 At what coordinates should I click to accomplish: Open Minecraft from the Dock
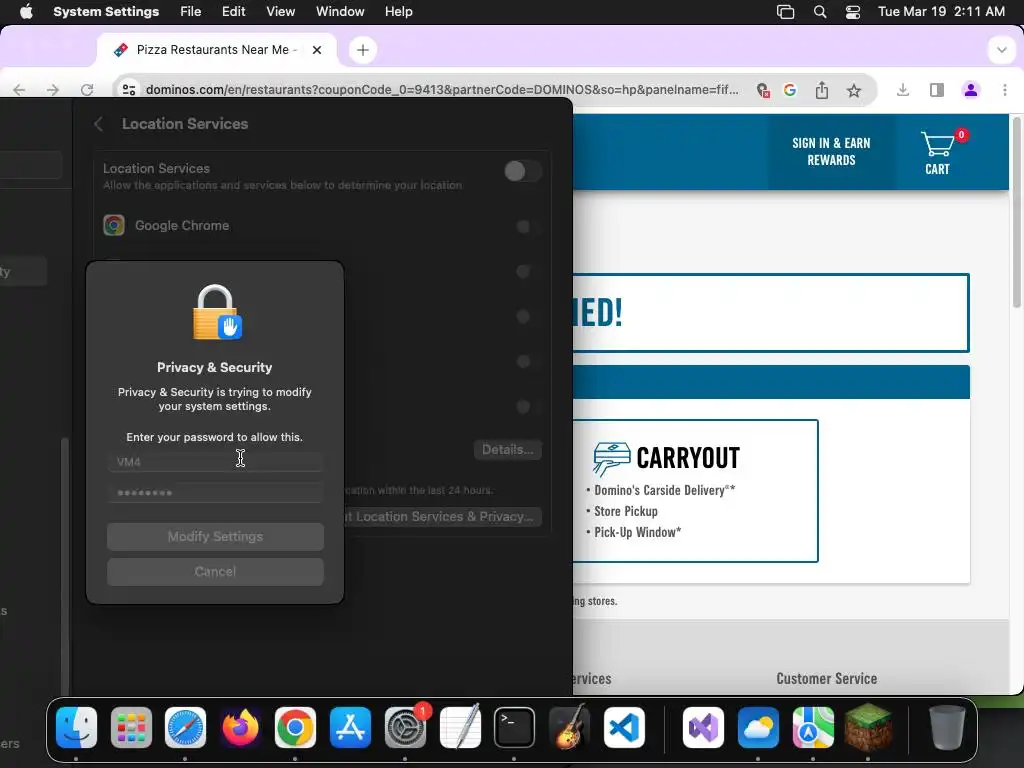868,728
